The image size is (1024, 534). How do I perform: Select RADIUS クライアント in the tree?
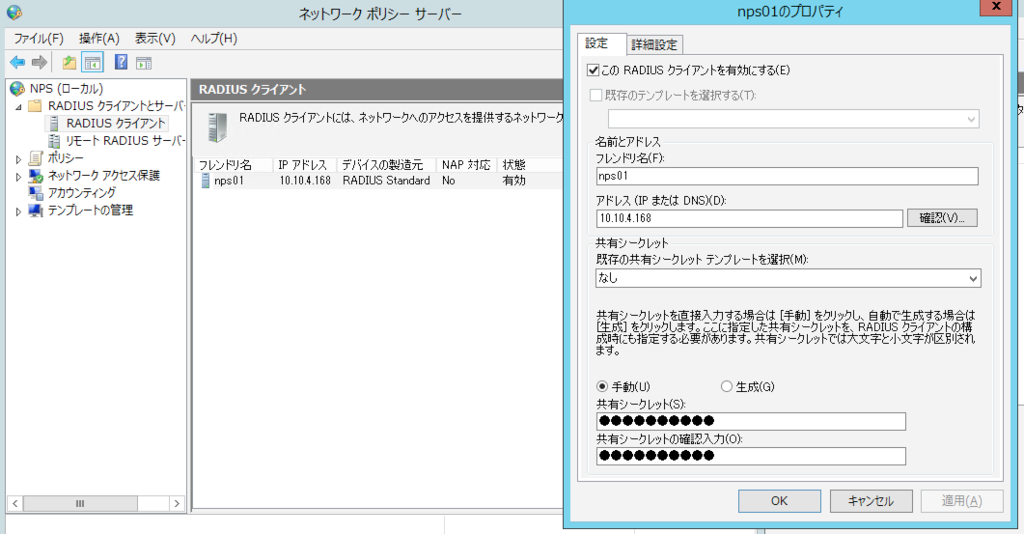coord(116,123)
